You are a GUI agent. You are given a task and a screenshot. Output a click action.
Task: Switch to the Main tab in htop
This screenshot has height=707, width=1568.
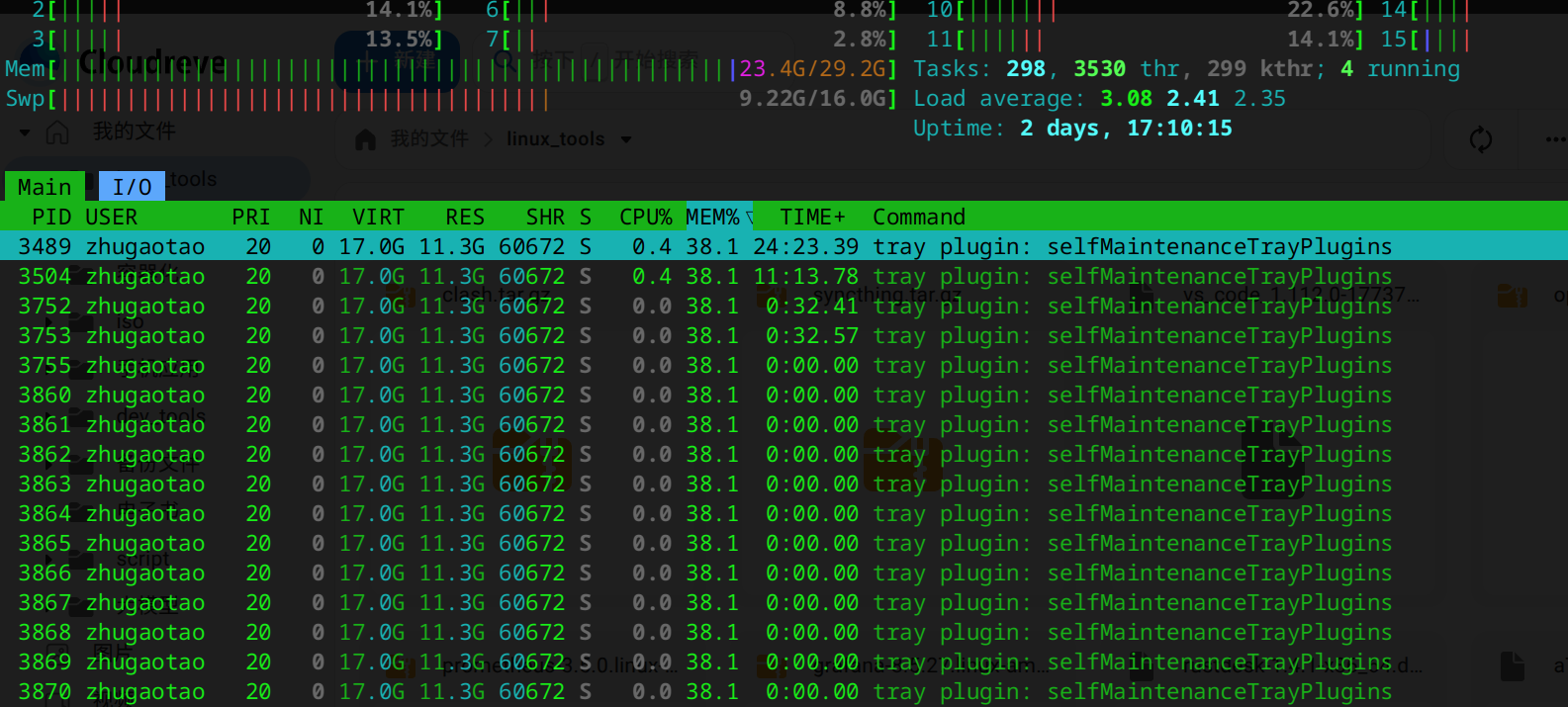pos(45,187)
